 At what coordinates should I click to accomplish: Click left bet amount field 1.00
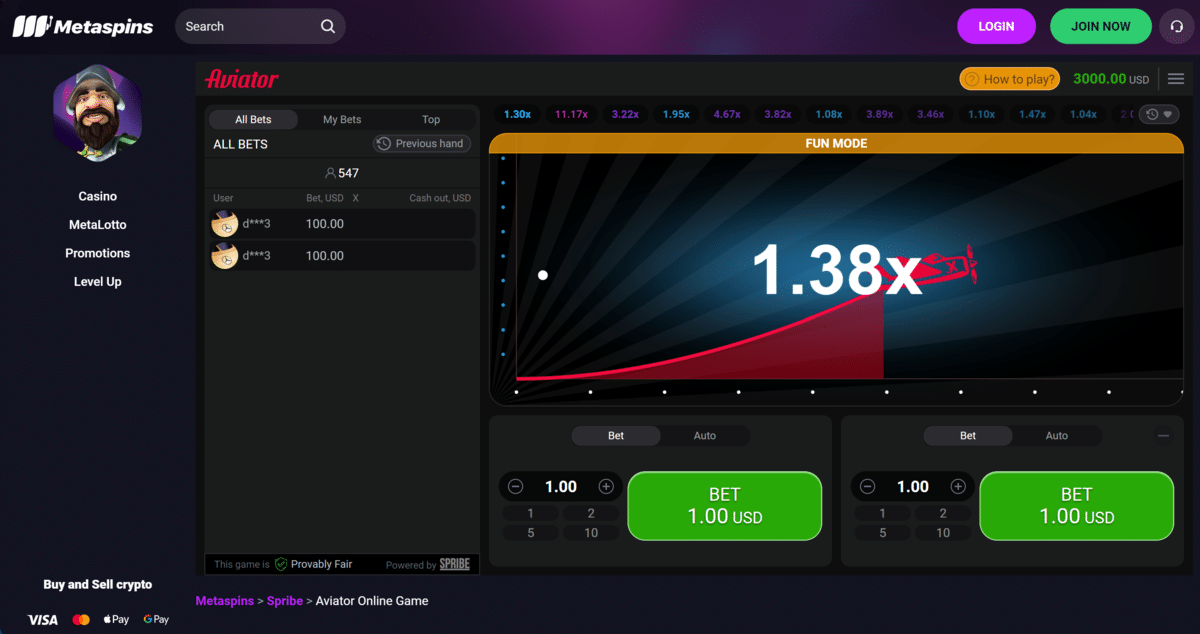click(x=561, y=487)
